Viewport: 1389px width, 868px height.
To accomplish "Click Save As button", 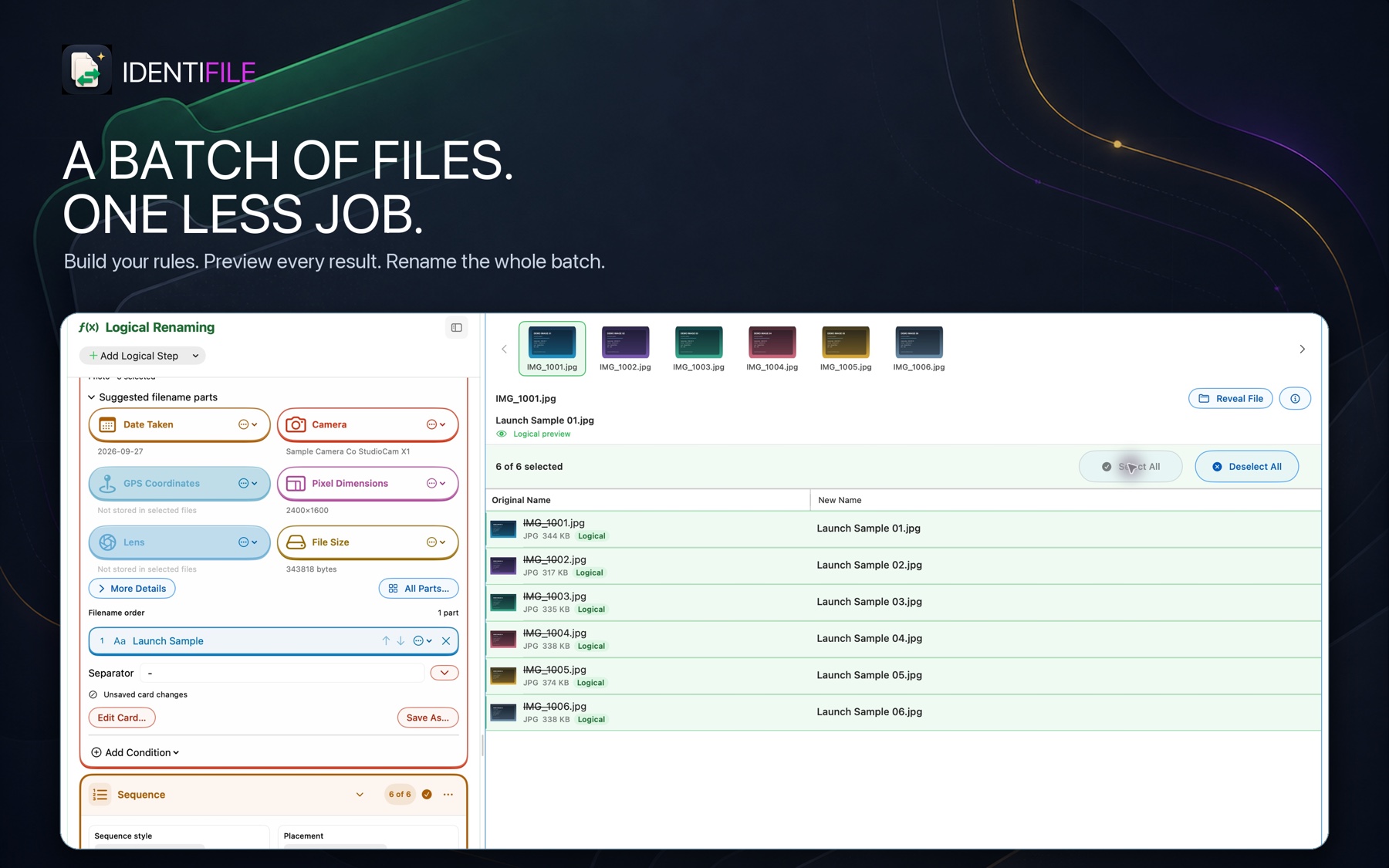I will tap(428, 718).
